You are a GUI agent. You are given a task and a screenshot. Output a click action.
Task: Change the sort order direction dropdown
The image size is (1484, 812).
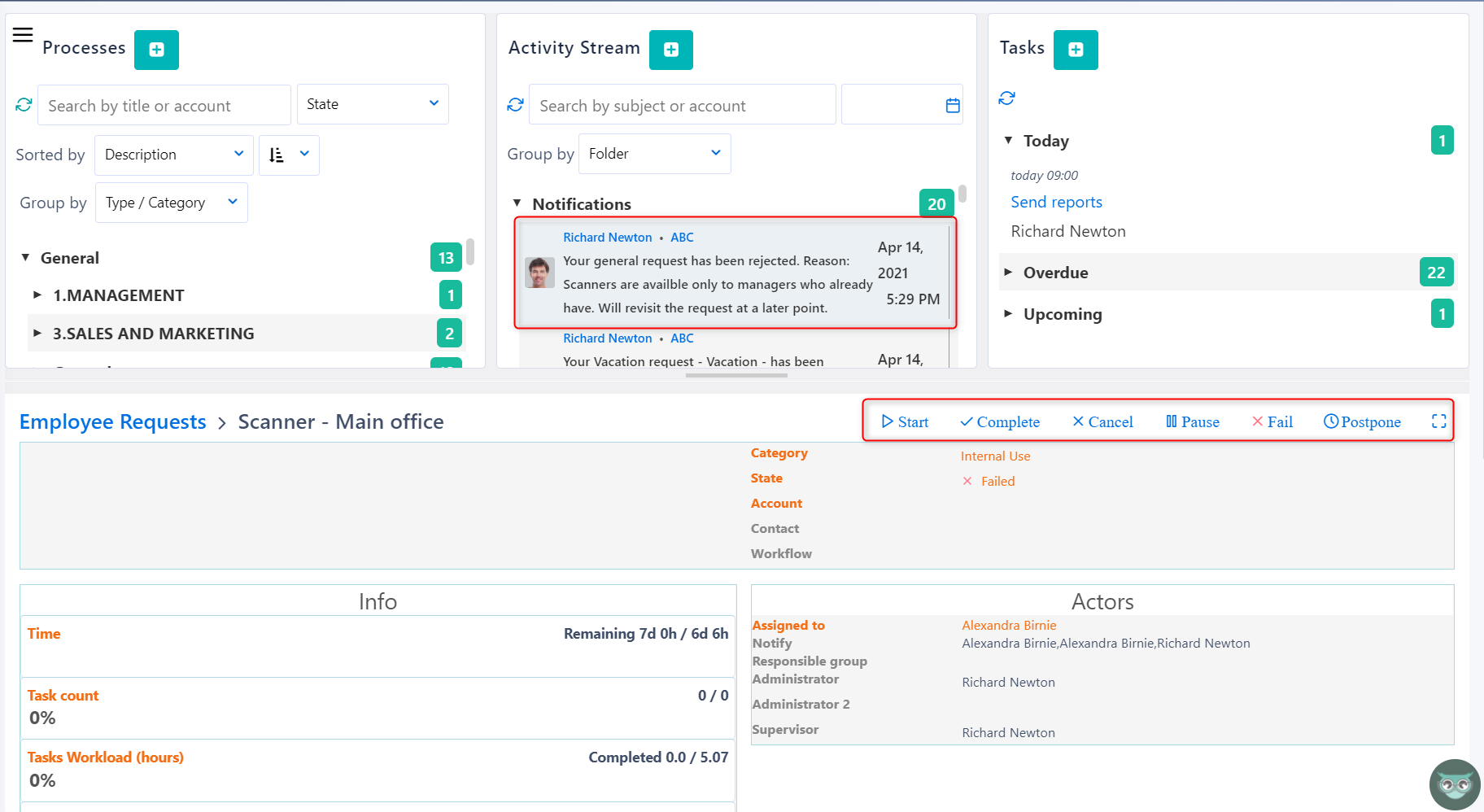[x=289, y=155]
